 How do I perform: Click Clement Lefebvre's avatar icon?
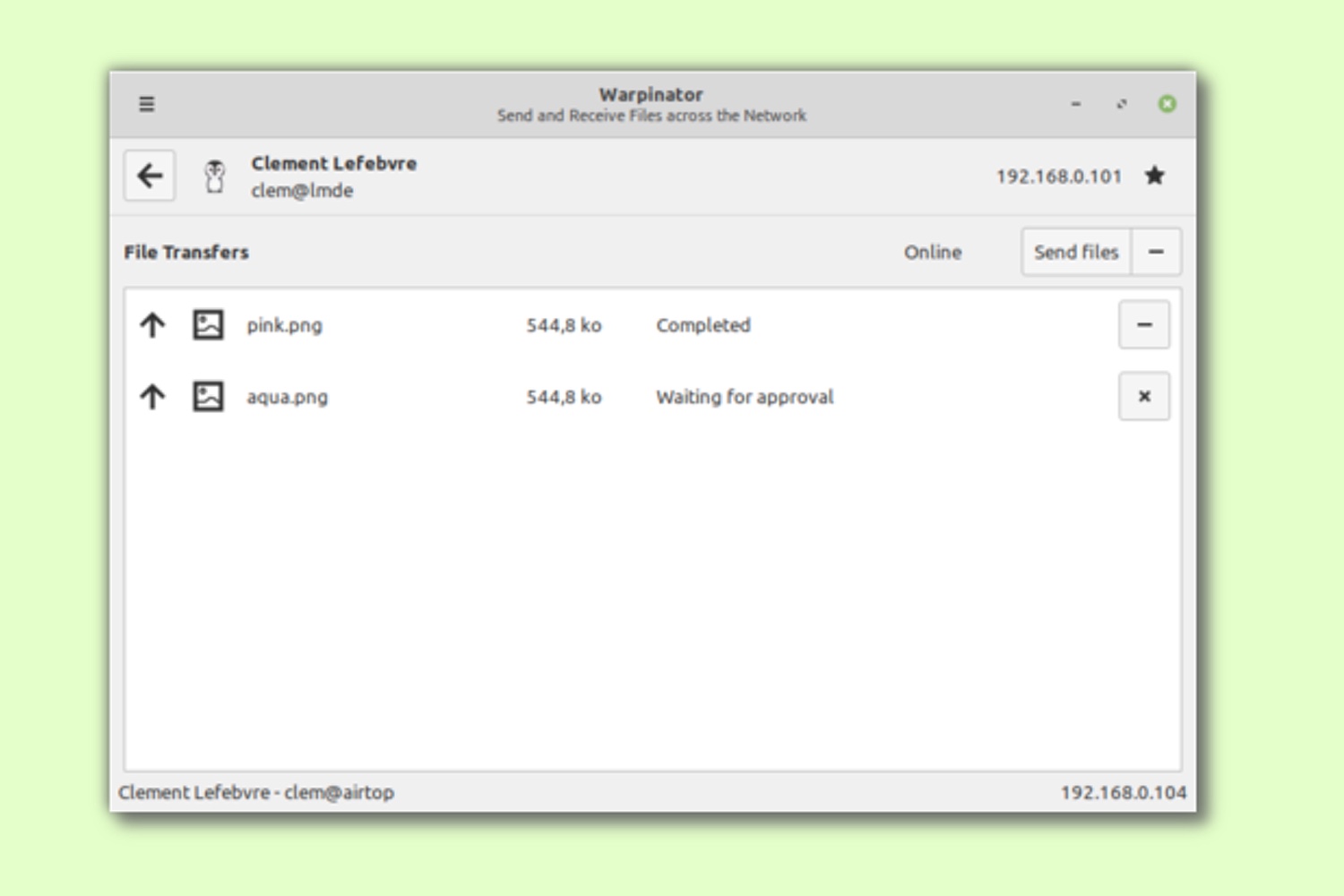pos(215,176)
